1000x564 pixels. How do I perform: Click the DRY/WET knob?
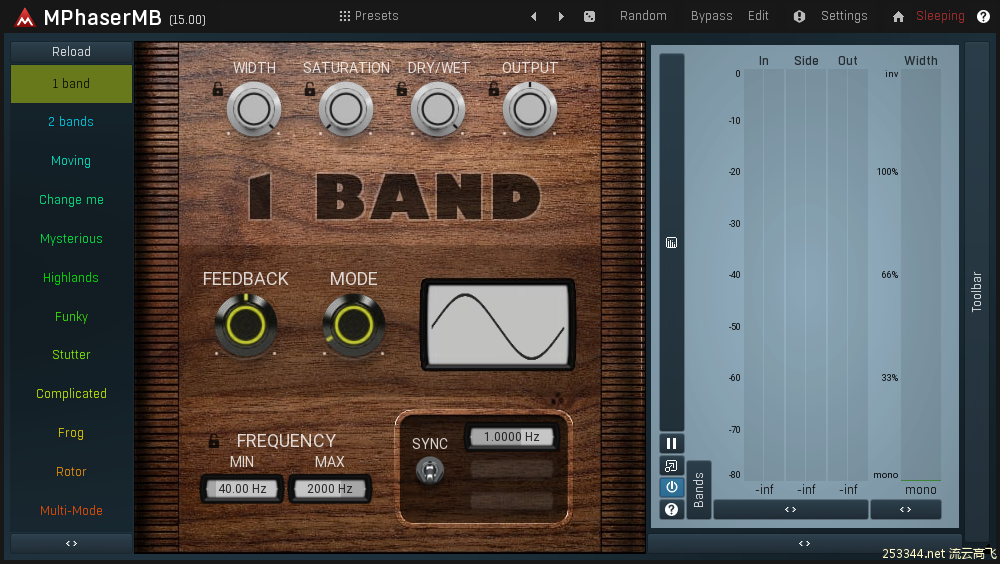(x=438, y=109)
